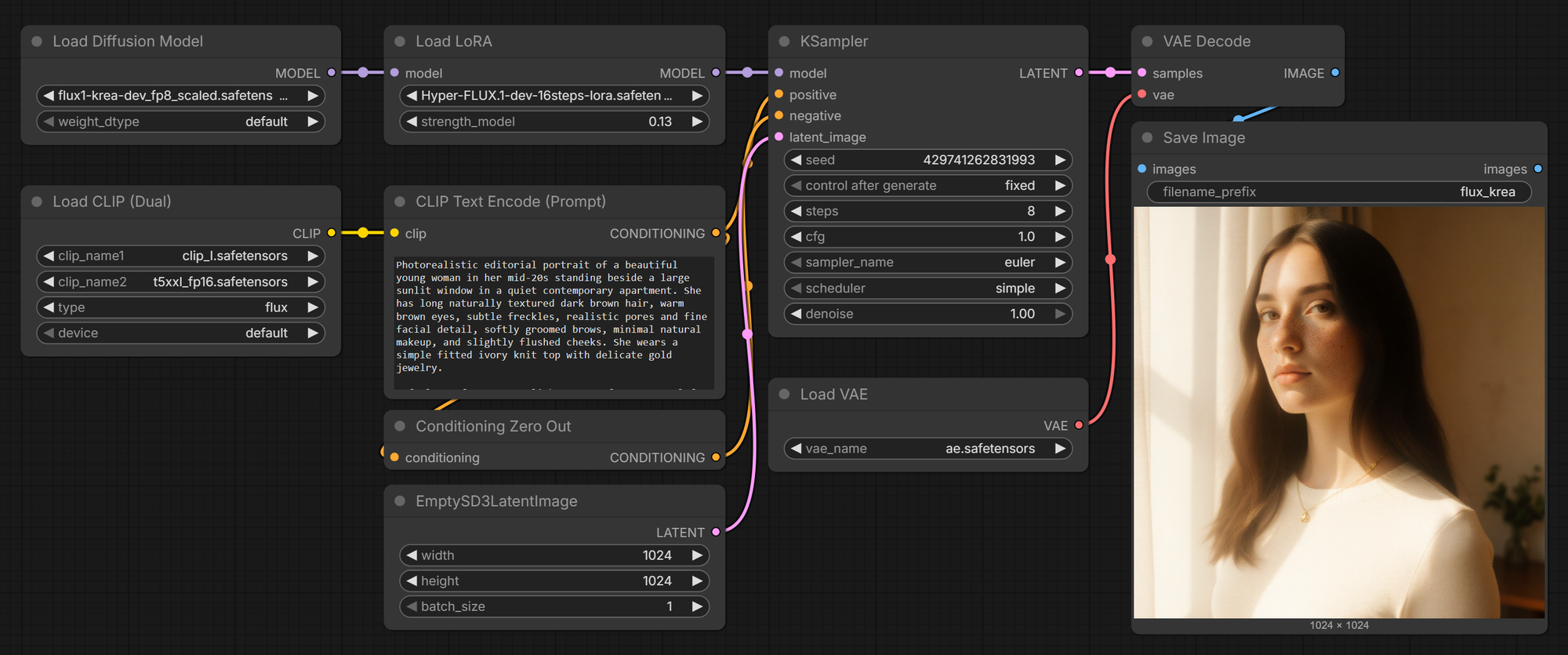1568x655 pixels.
Task: Click the left arrow on the steps field
Action: tap(797, 211)
